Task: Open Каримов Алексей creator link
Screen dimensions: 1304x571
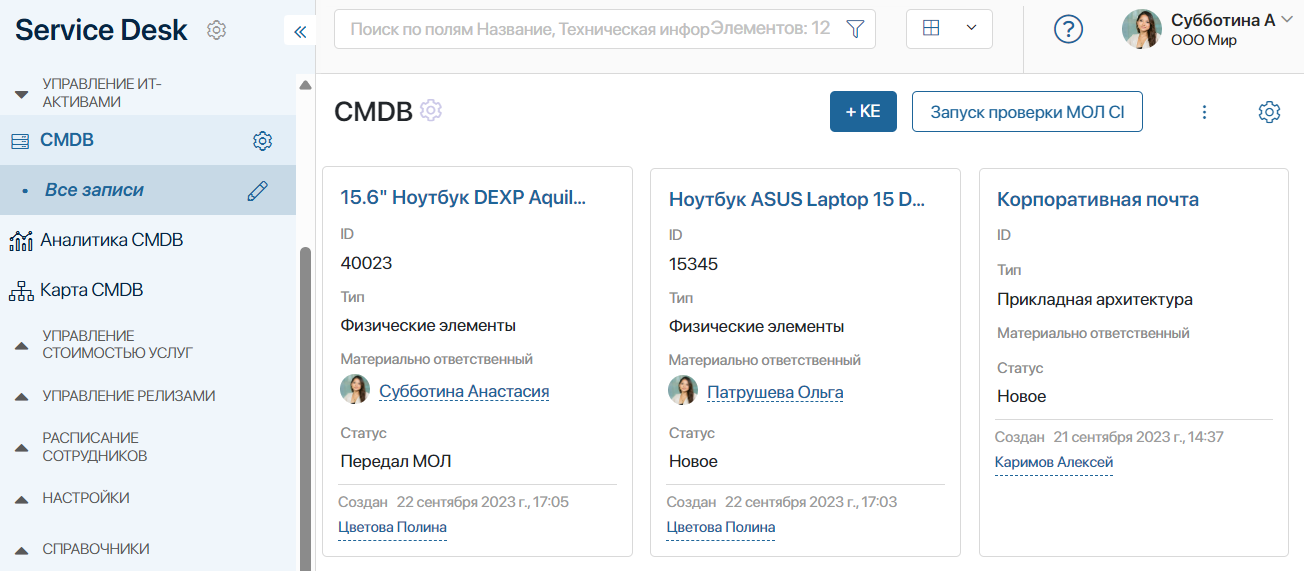Action: click(1054, 462)
